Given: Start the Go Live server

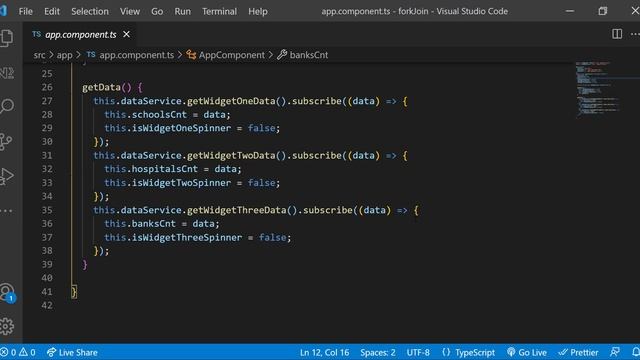Looking at the screenshot, I should click(527, 352).
